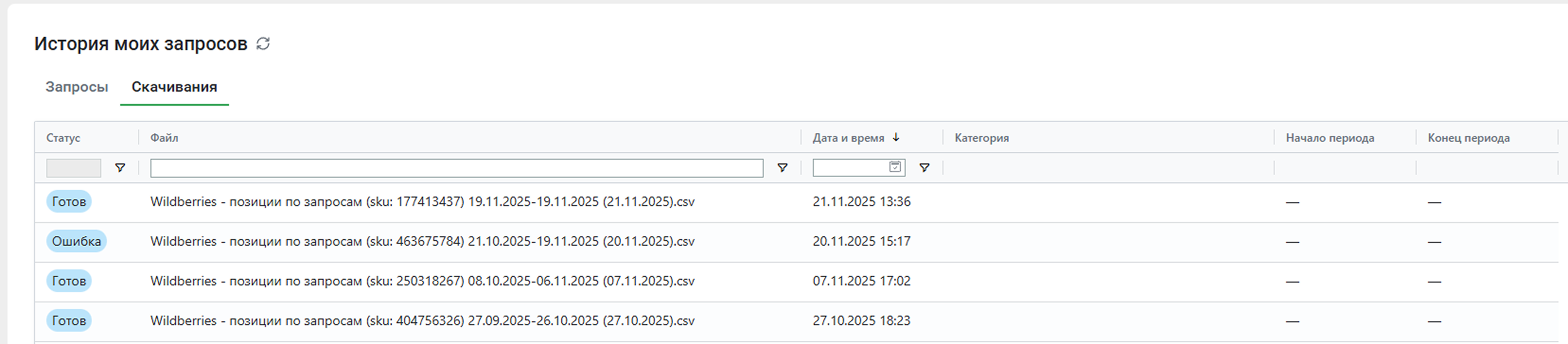This screenshot has height=344, width=1568.
Task: Expand the Статус filter dropdown box
Action: point(74,168)
